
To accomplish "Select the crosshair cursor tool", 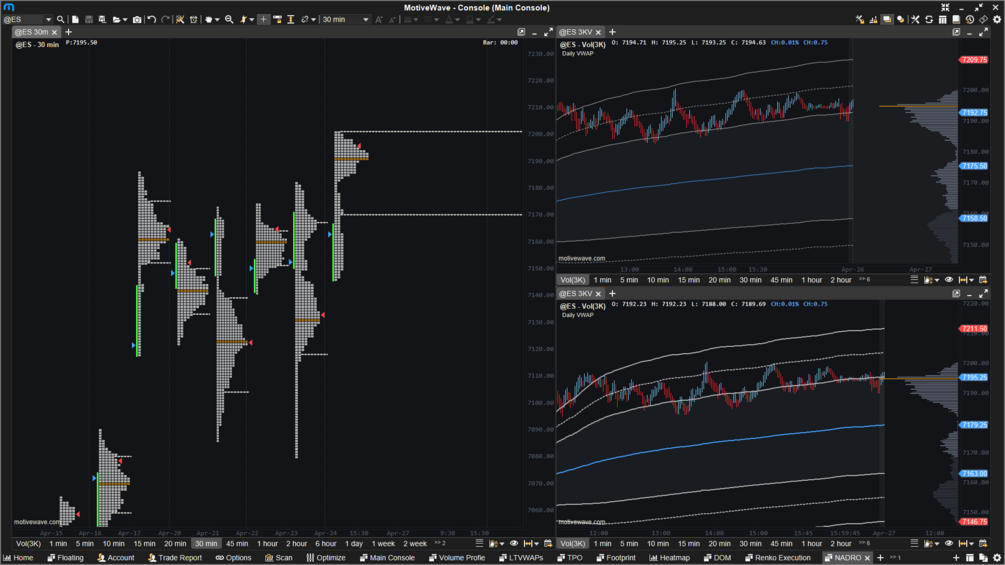I will click(x=263, y=20).
